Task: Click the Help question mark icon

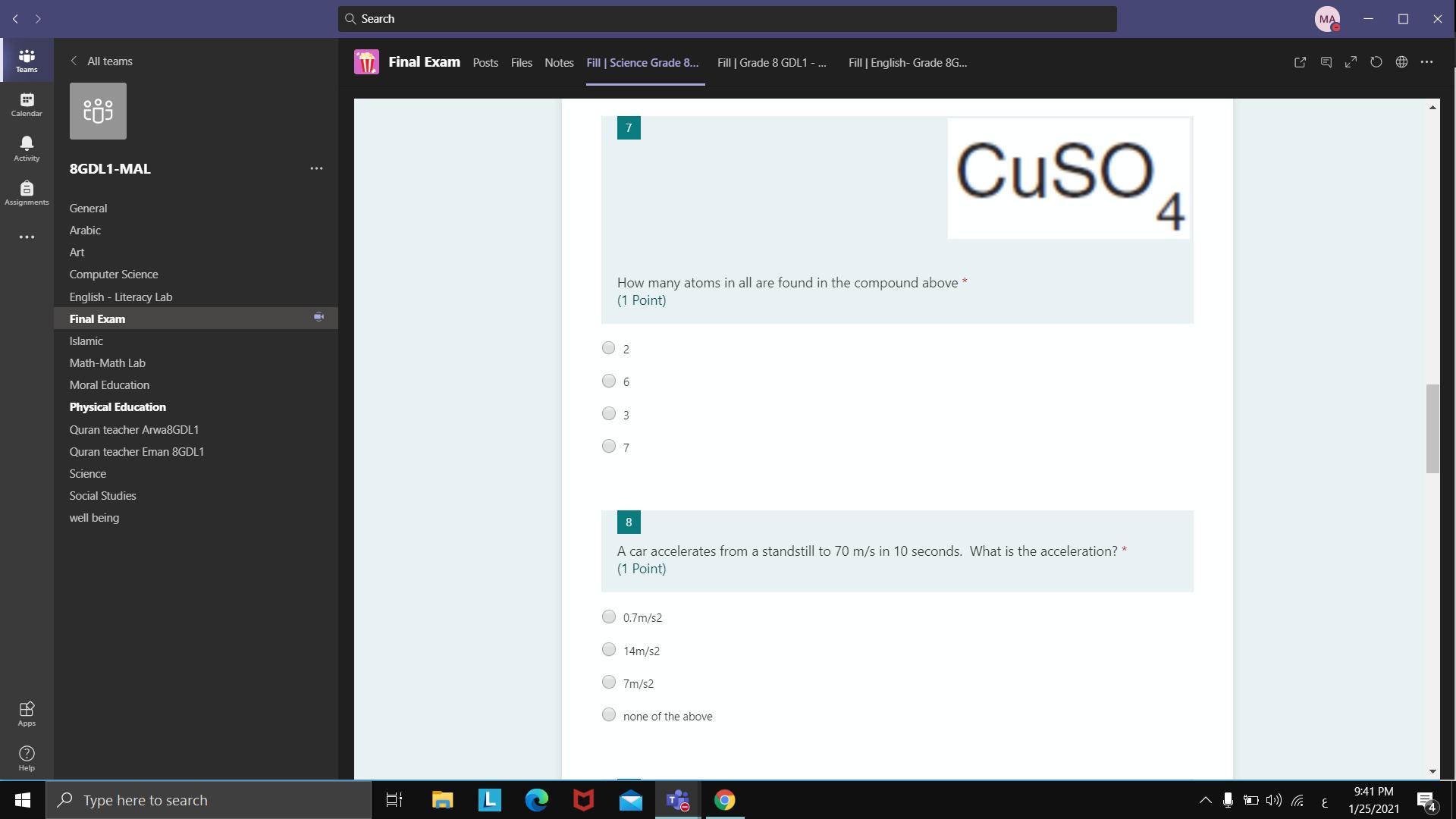Action: (27, 758)
